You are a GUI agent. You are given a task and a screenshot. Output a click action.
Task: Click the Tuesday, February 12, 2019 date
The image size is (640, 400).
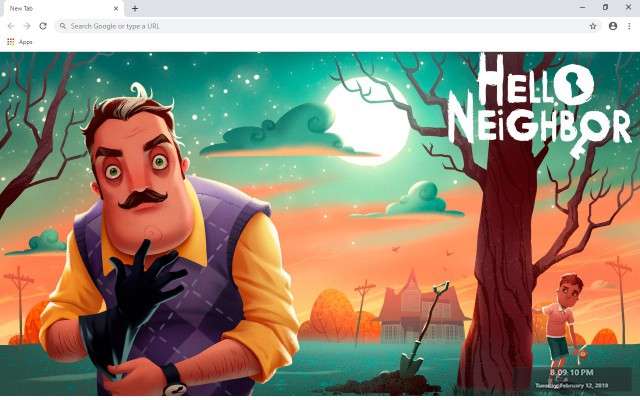point(571,385)
